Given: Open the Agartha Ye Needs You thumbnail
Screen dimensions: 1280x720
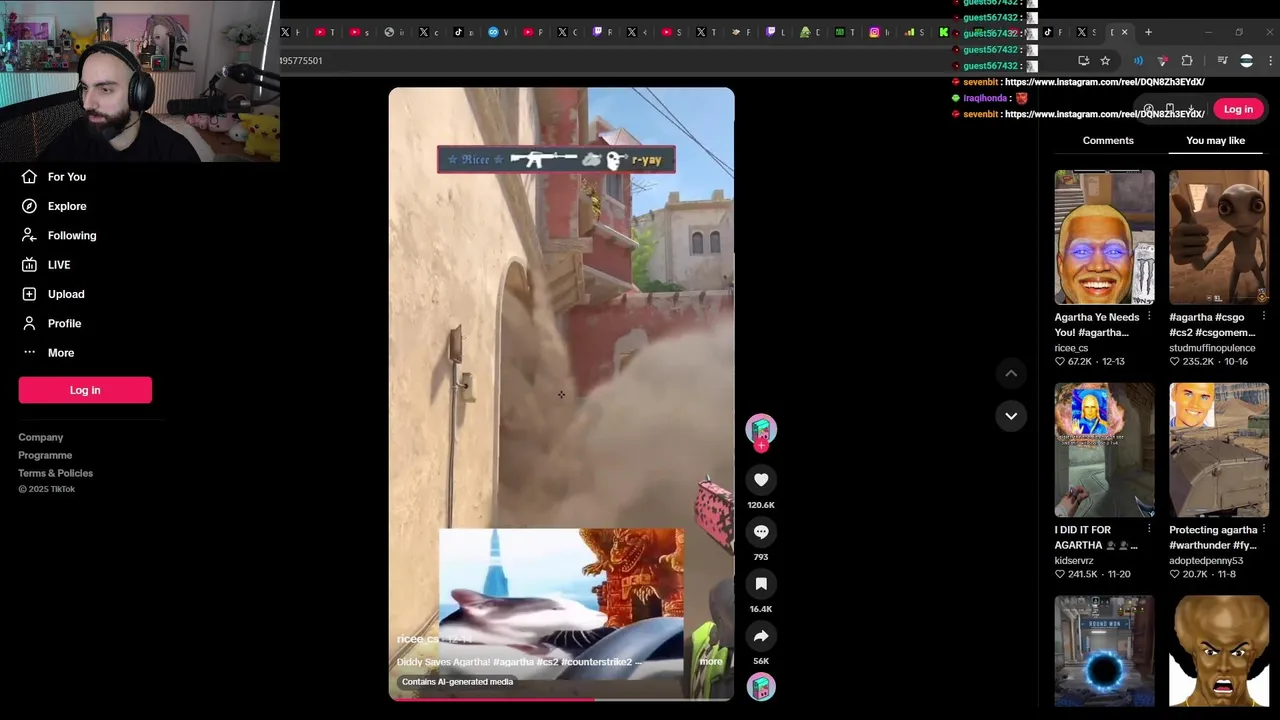Looking at the screenshot, I should pos(1104,237).
